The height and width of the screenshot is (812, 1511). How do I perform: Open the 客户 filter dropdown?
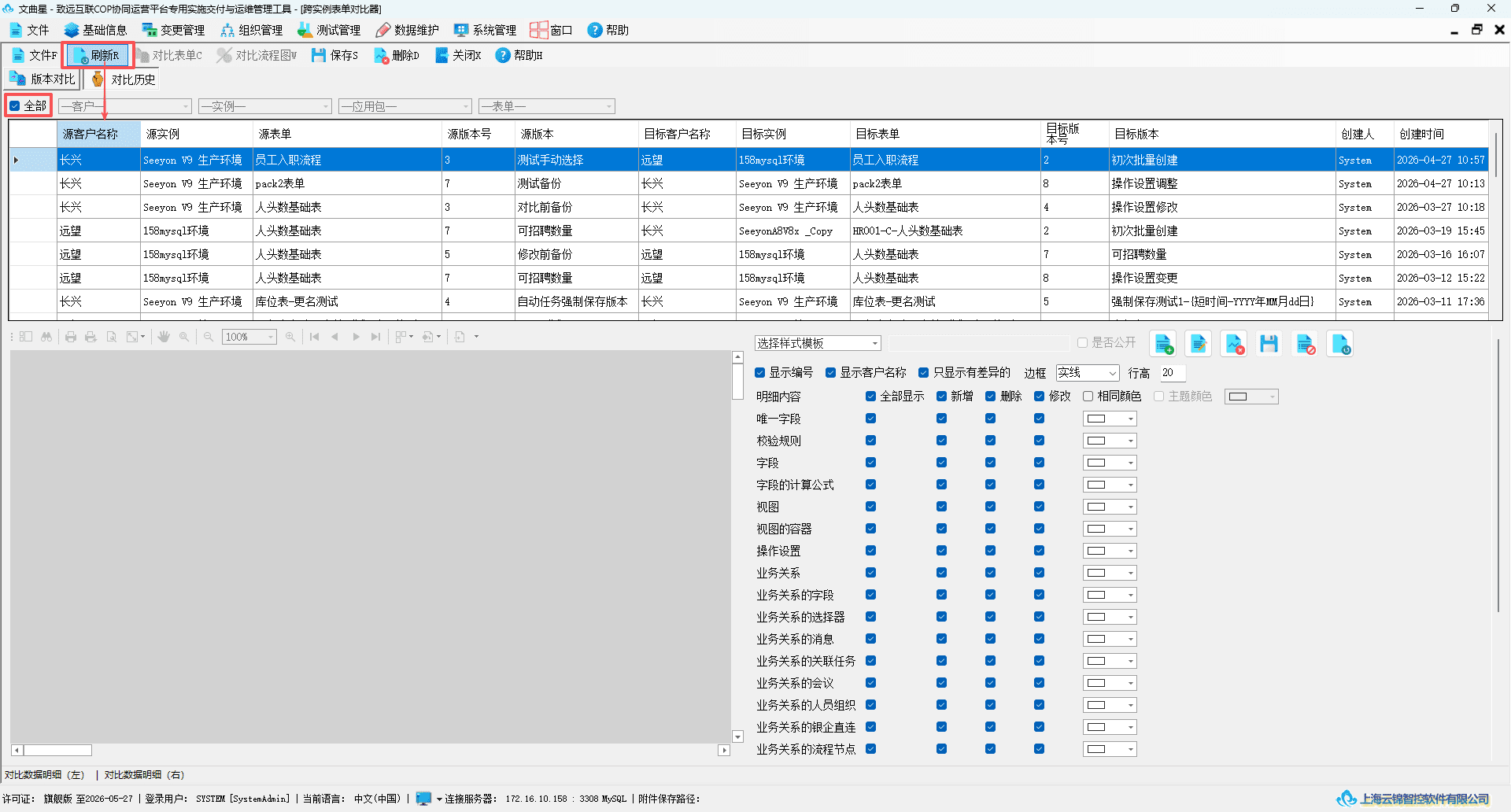click(x=125, y=106)
